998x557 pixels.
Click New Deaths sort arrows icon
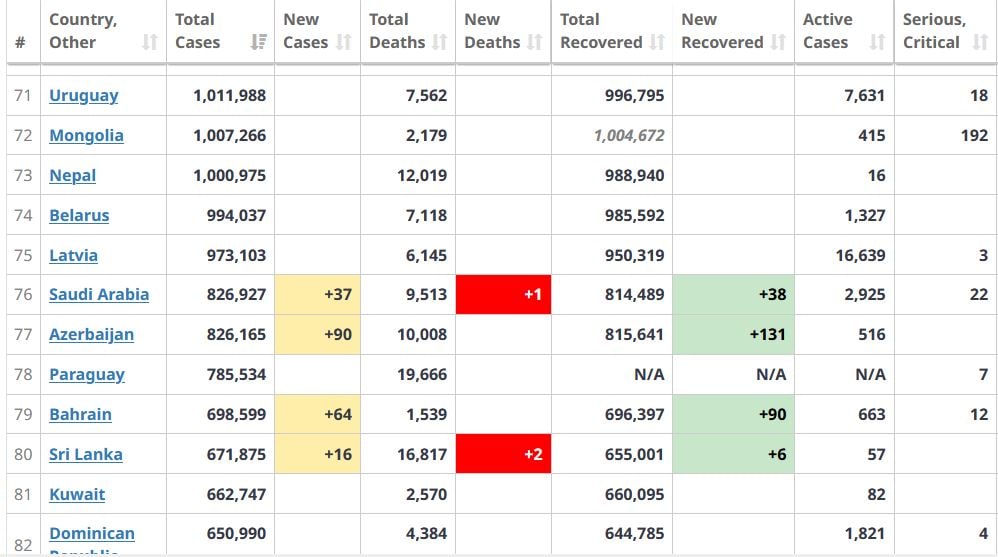click(535, 42)
